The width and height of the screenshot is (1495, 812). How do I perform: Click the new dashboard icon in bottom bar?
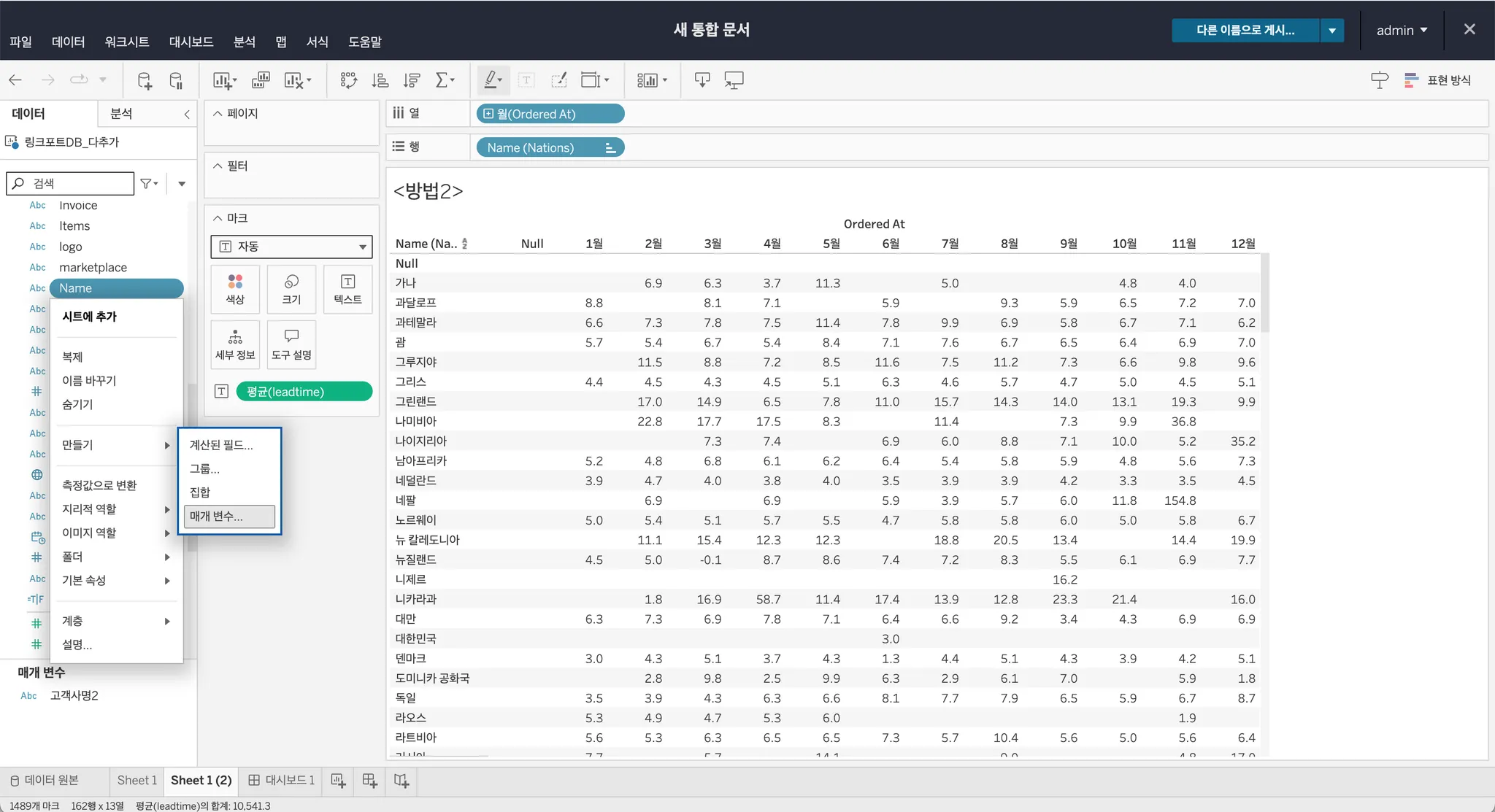point(369,781)
